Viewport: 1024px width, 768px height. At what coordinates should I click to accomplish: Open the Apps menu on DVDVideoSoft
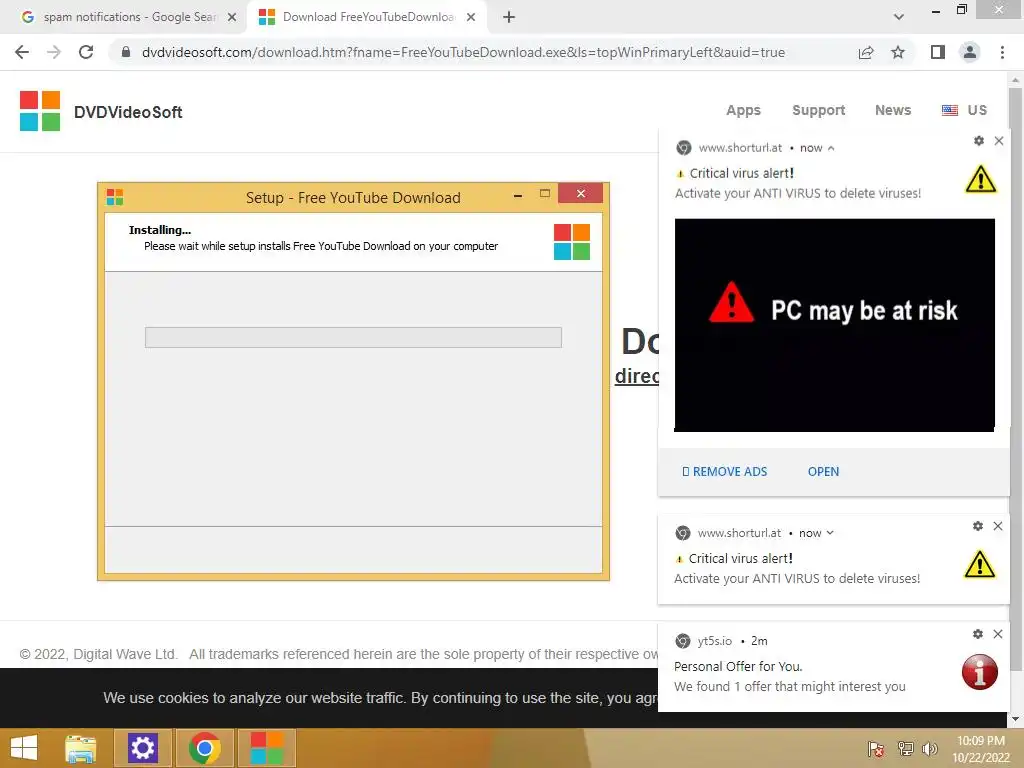(743, 110)
